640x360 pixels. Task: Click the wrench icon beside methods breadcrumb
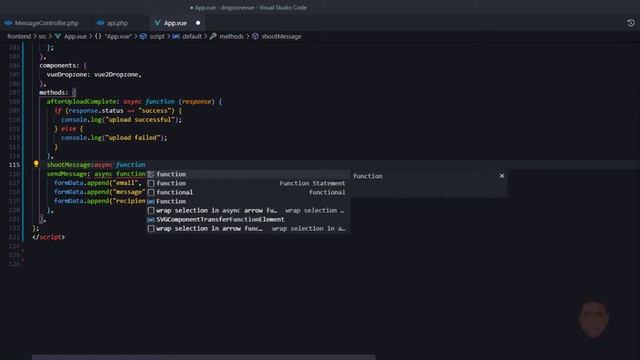pos(213,36)
